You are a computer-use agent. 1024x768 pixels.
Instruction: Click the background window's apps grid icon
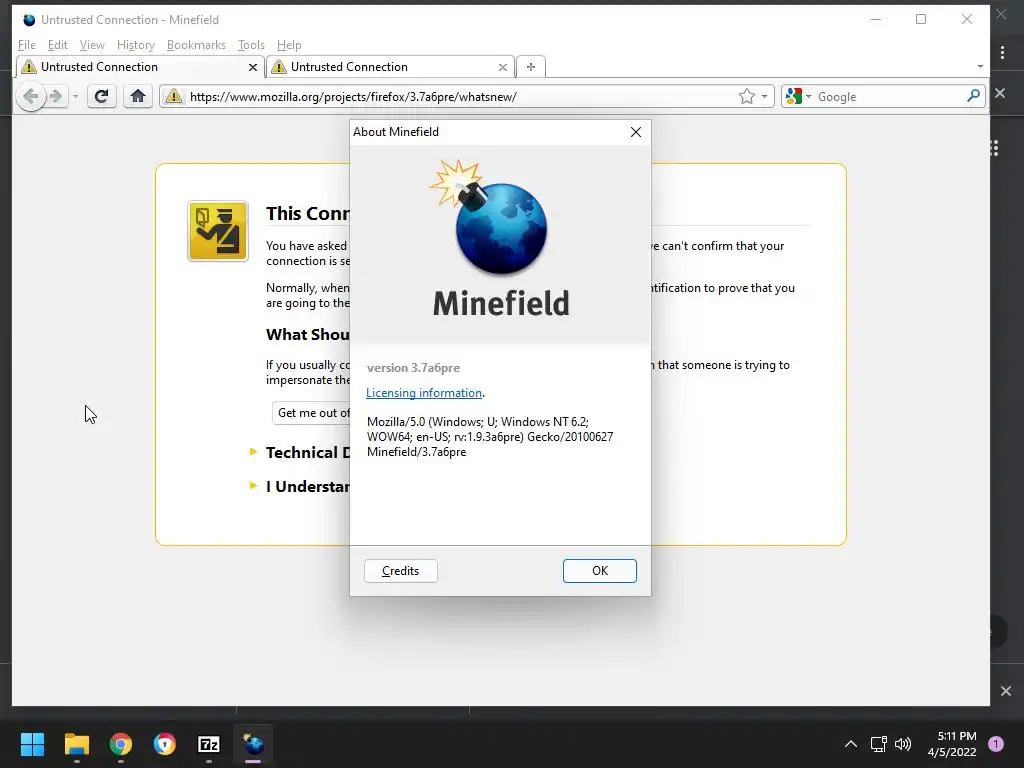(995, 148)
